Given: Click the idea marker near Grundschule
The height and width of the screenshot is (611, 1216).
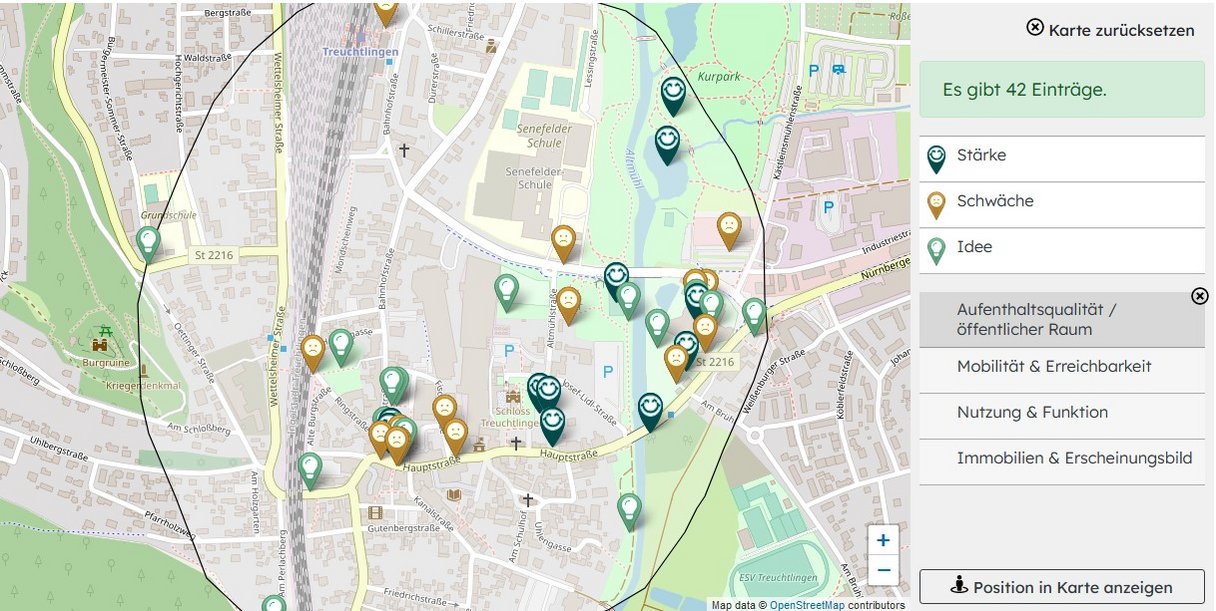Looking at the screenshot, I should [x=148, y=243].
